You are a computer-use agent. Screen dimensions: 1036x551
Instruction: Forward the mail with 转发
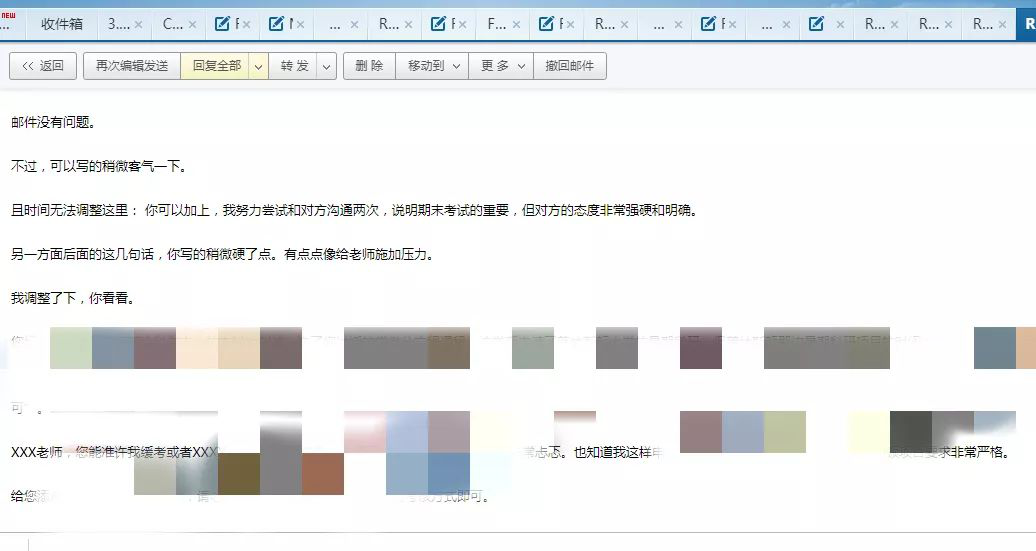pos(295,66)
